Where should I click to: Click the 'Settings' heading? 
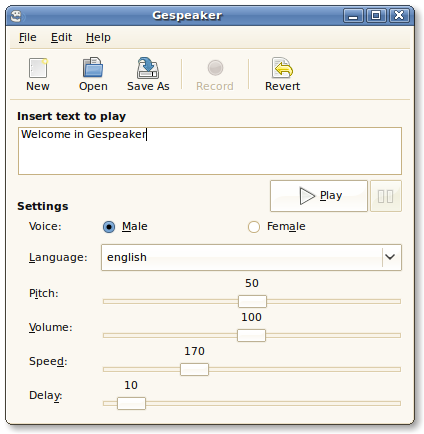pos(43,206)
